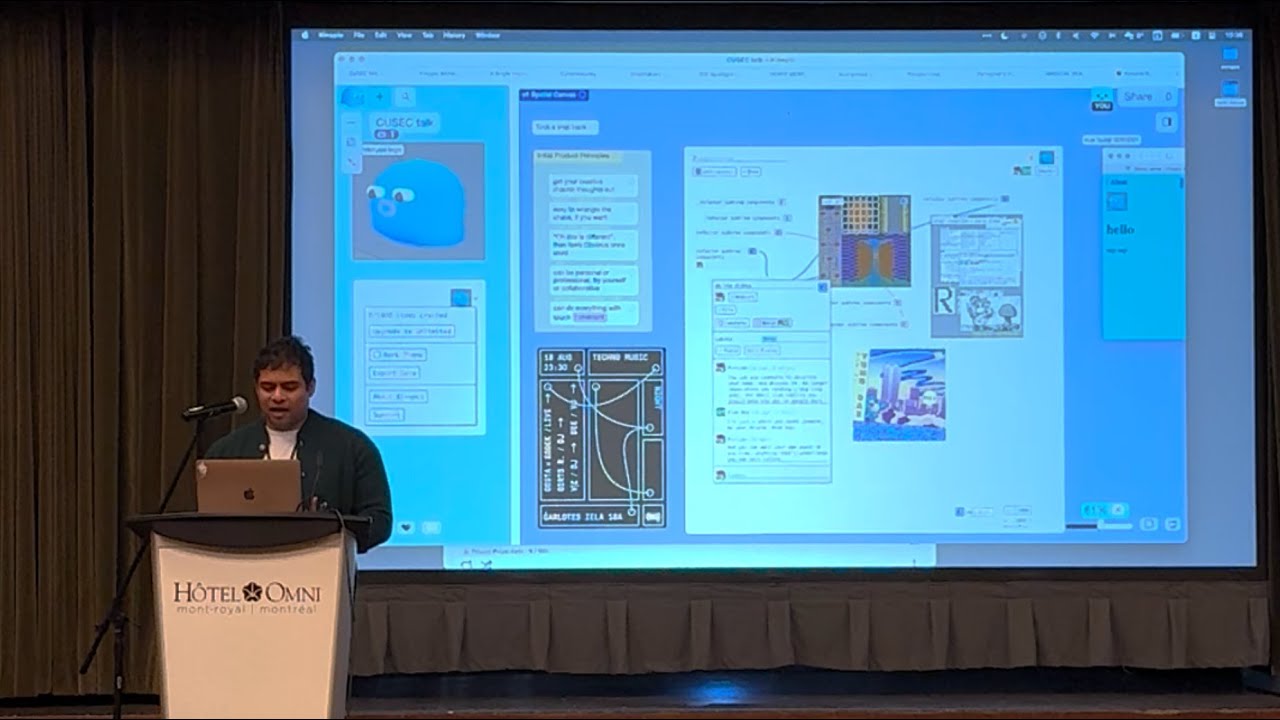
Task: Open the File menu
Action: click(x=358, y=35)
